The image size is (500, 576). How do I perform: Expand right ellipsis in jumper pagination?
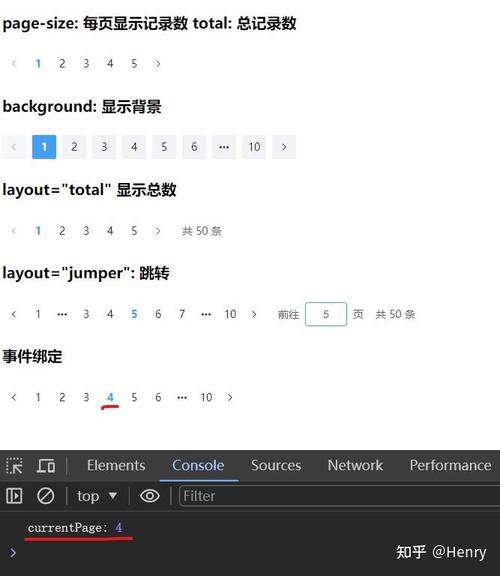coord(206,314)
